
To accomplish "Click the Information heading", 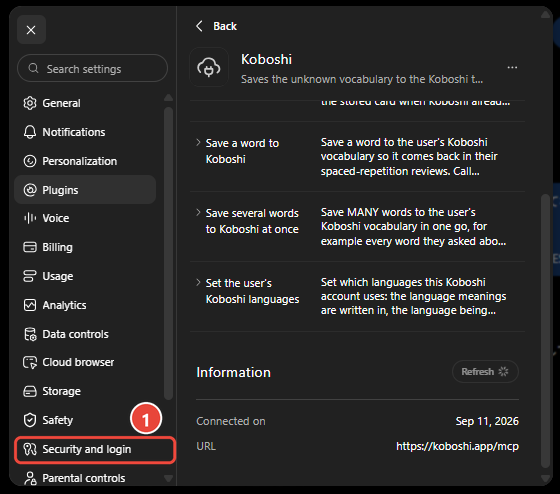I will coord(233,372).
